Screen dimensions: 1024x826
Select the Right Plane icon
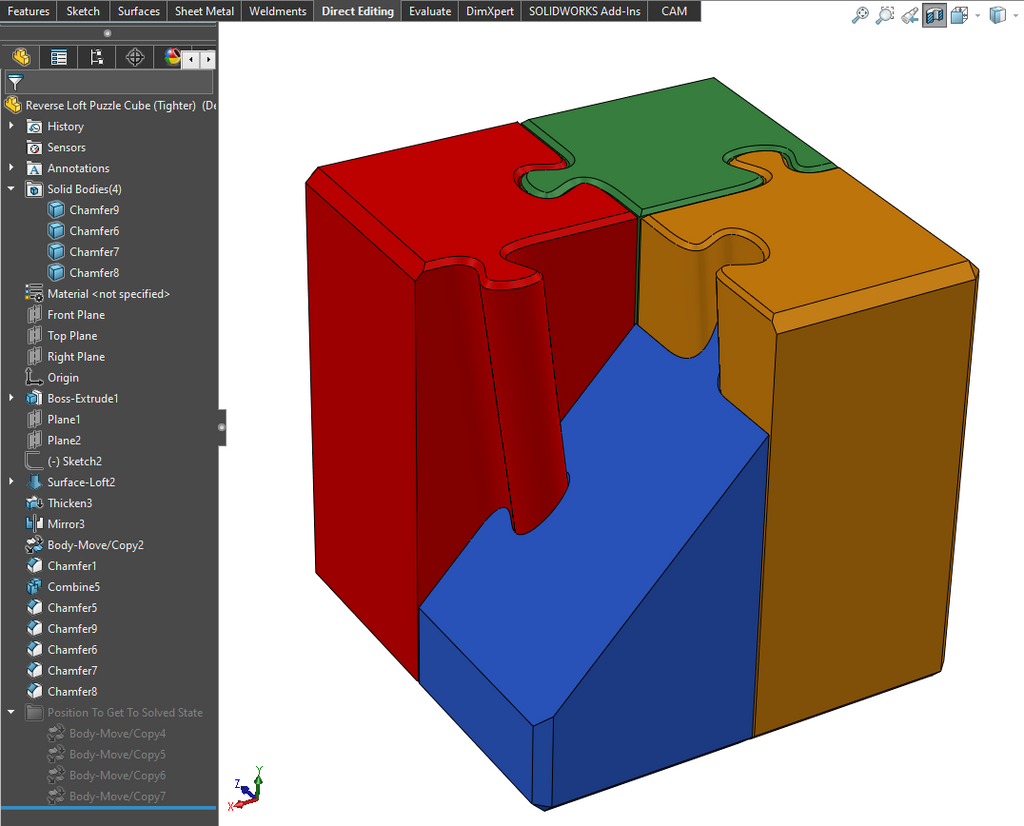coord(34,357)
